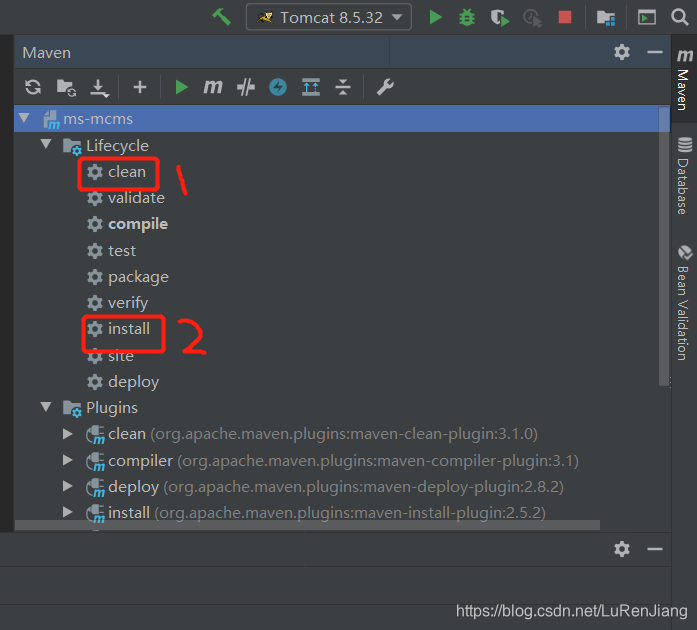Select the install lifecycle phase
The image size is (697, 630).
[x=118, y=329]
